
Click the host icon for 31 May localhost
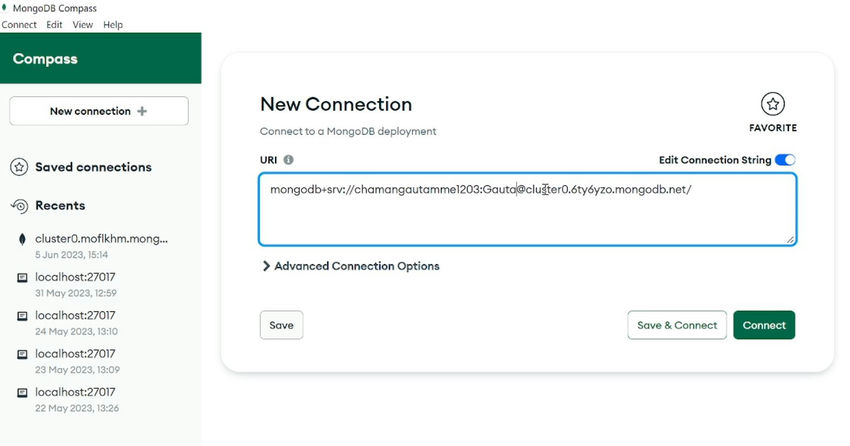pyautogui.click(x=22, y=277)
